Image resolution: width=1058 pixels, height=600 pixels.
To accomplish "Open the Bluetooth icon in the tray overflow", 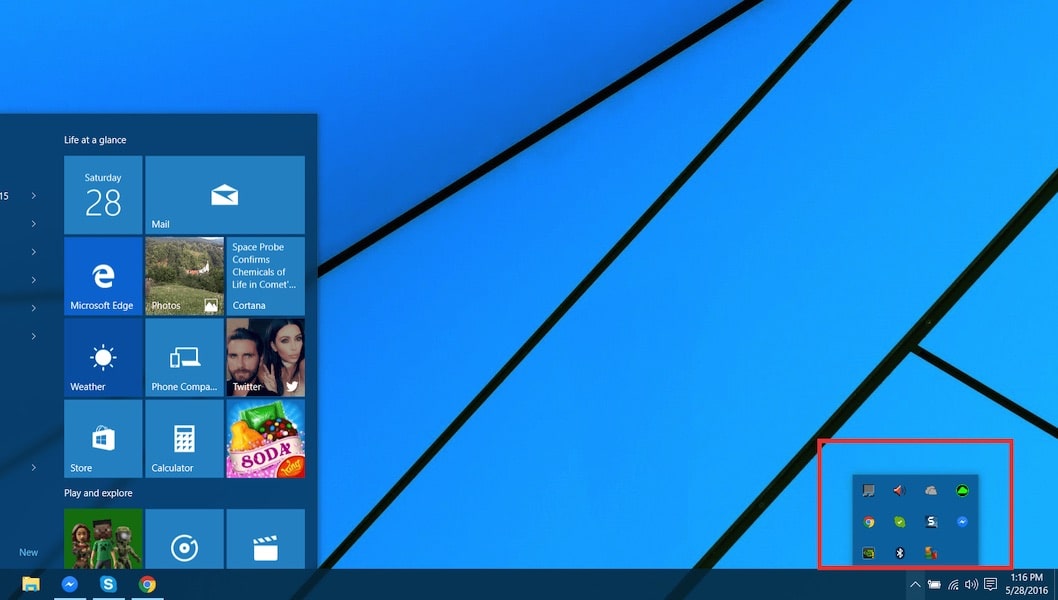I will pos(899,552).
